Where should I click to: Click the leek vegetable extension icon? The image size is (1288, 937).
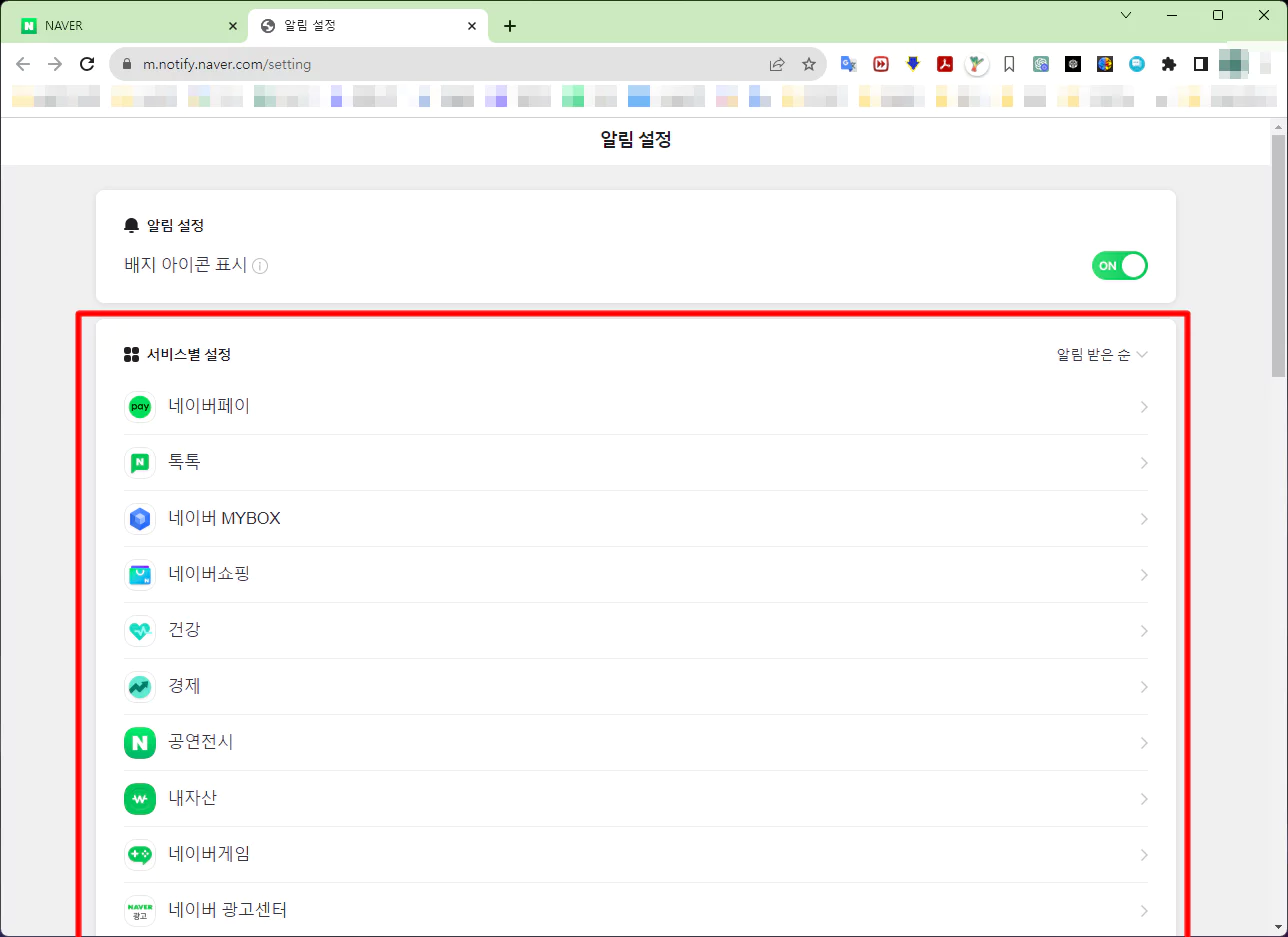[976, 65]
